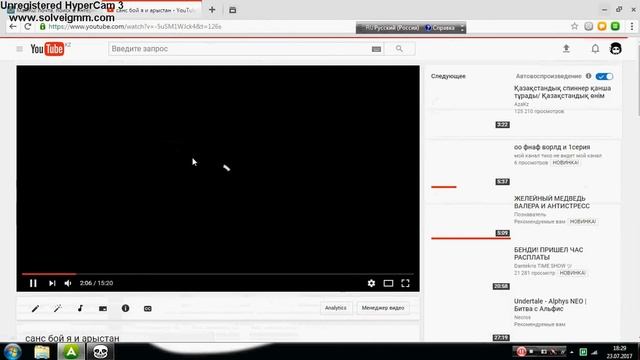Select the 'санс бой я и арыстан' tab
Viewport: 640px width, 360px height.
(x=153, y=10)
